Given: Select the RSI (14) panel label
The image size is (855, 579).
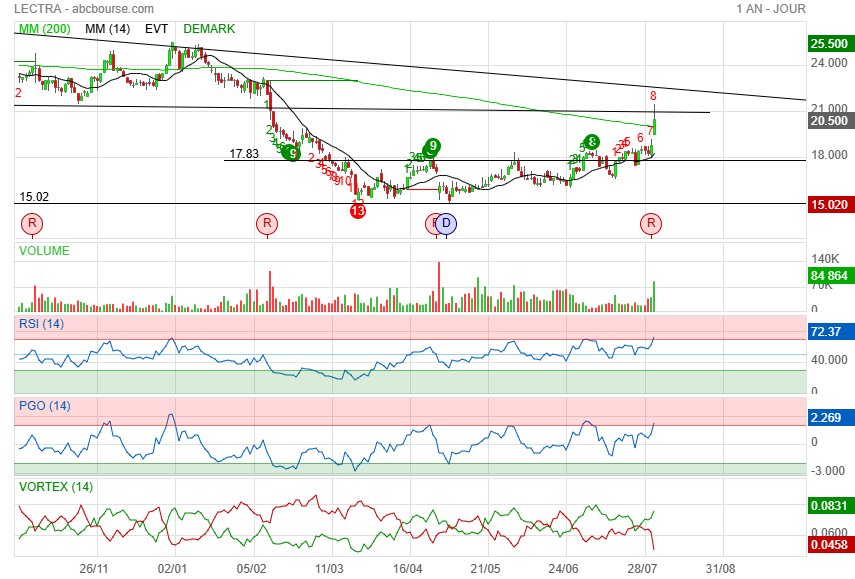Looking at the screenshot, I should [41, 324].
